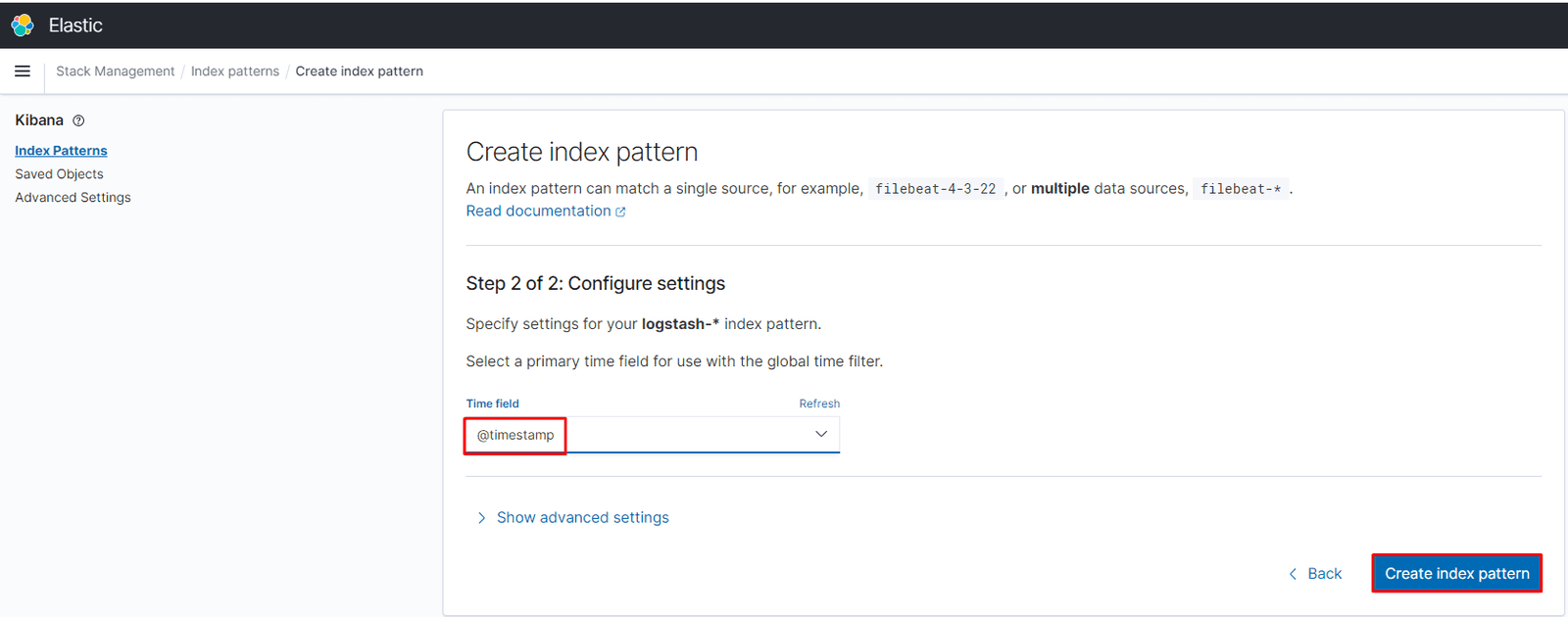Viewport: 1568px width, 617px height.
Task: Click the Create index pattern heading
Action: pyautogui.click(x=582, y=152)
